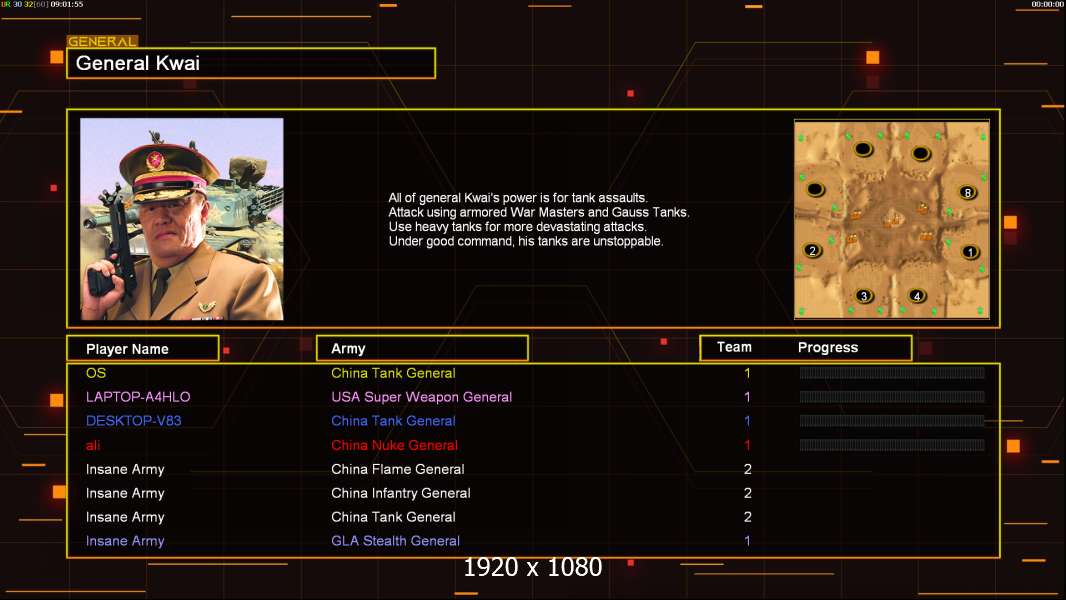The image size is (1066, 600).
Task: Click start position 8 on the minimap
Action: [967, 192]
